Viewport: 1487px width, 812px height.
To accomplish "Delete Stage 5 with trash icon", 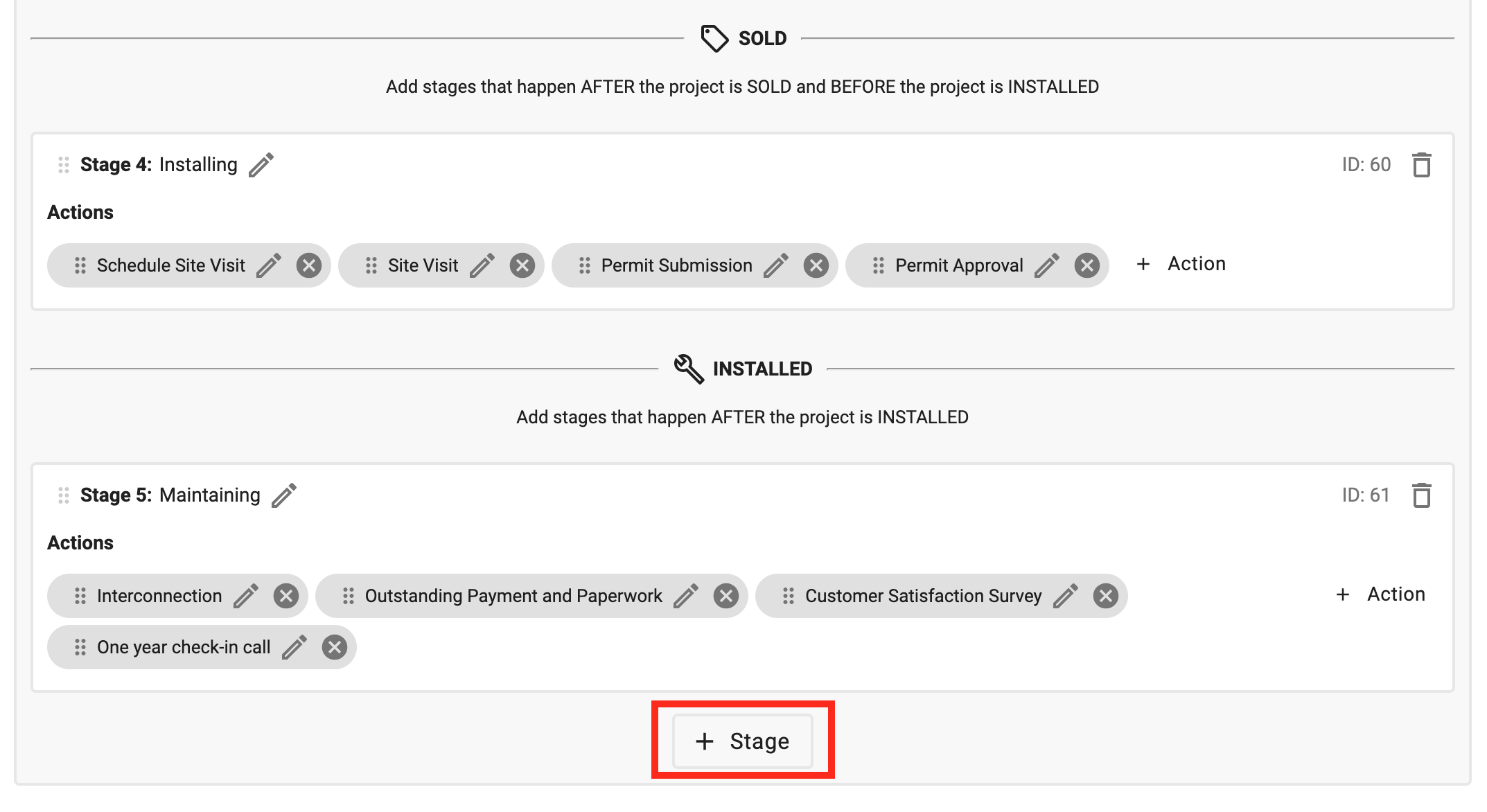I will pos(1421,495).
